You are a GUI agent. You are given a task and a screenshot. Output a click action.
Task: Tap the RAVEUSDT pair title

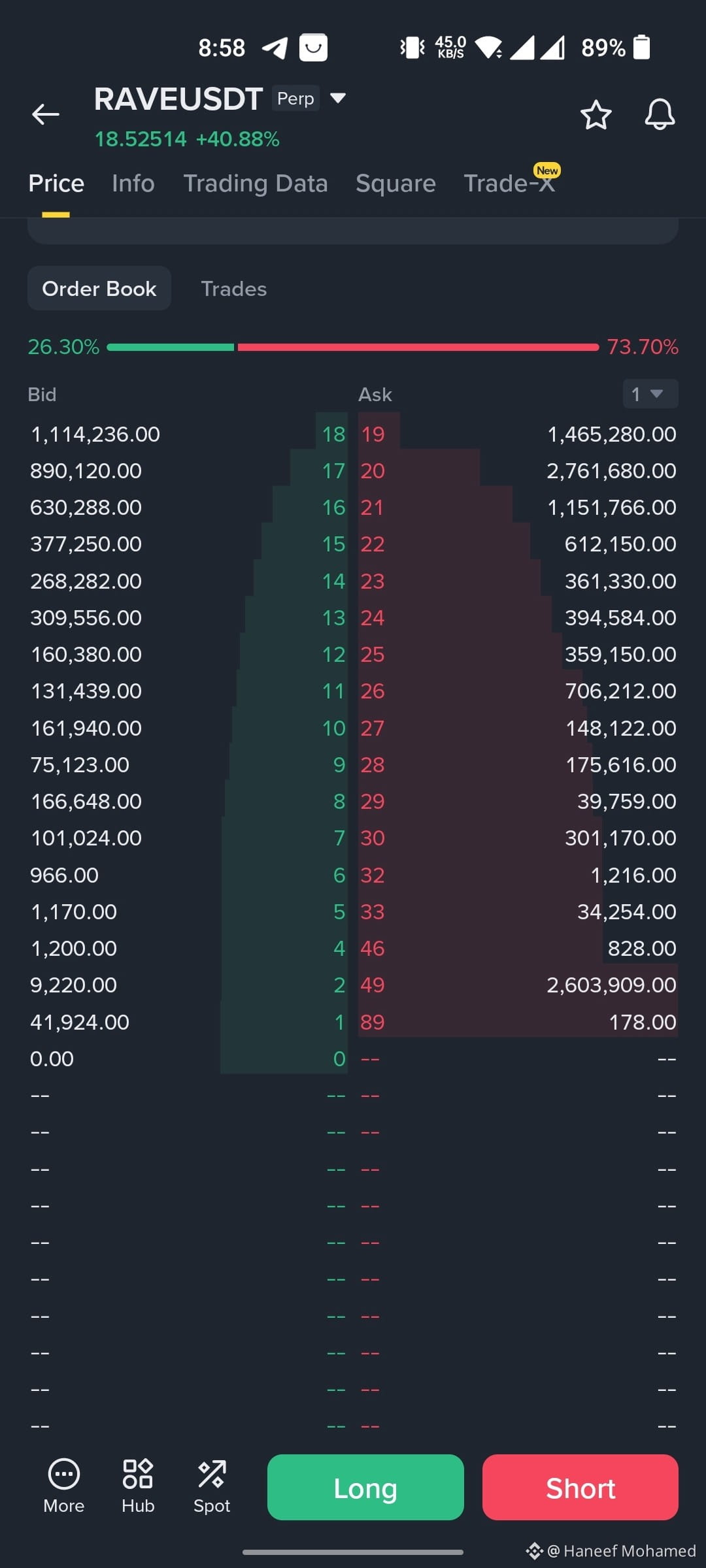click(x=178, y=99)
